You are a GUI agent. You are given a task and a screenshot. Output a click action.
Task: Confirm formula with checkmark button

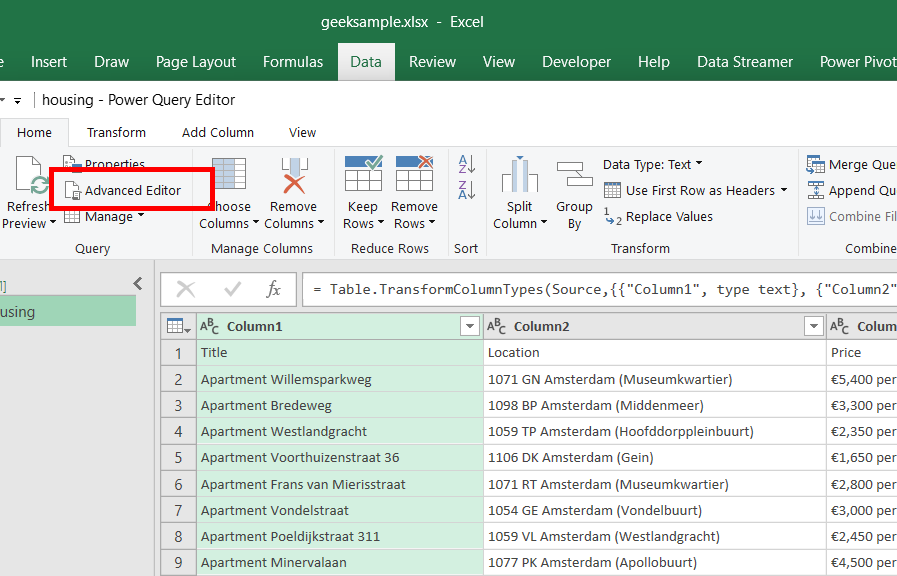coord(233,290)
